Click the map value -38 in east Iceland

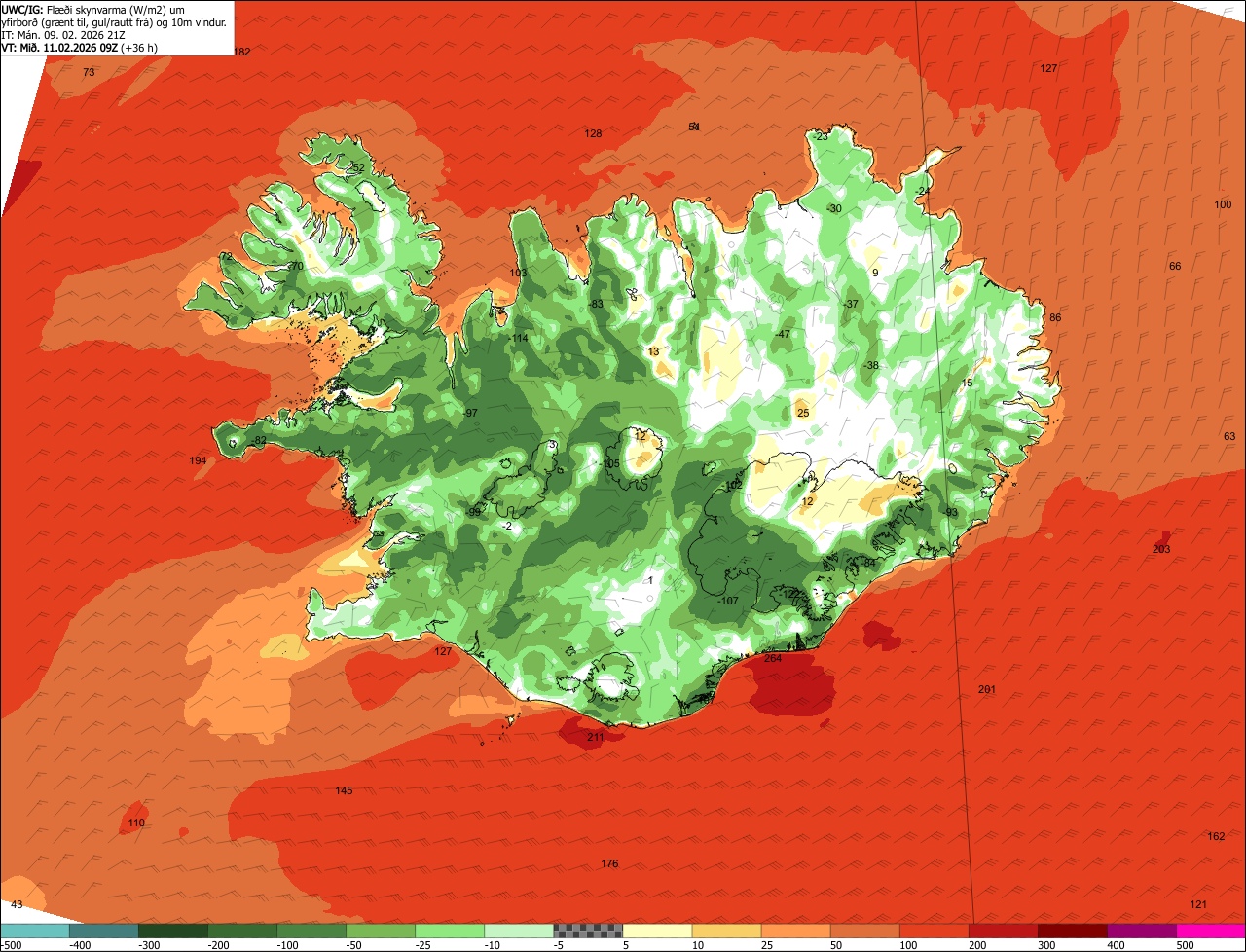pos(870,366)
